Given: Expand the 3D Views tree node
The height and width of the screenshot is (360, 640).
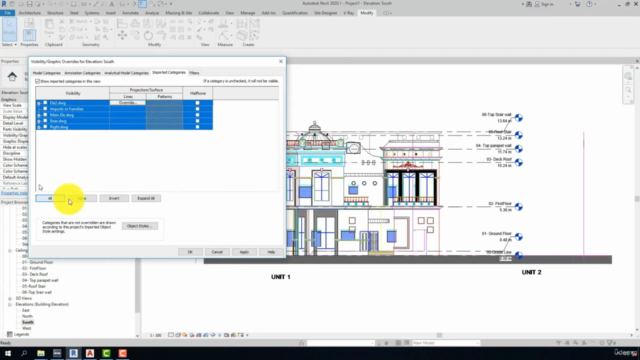Looking at the screenshot, I should (10, 298).
